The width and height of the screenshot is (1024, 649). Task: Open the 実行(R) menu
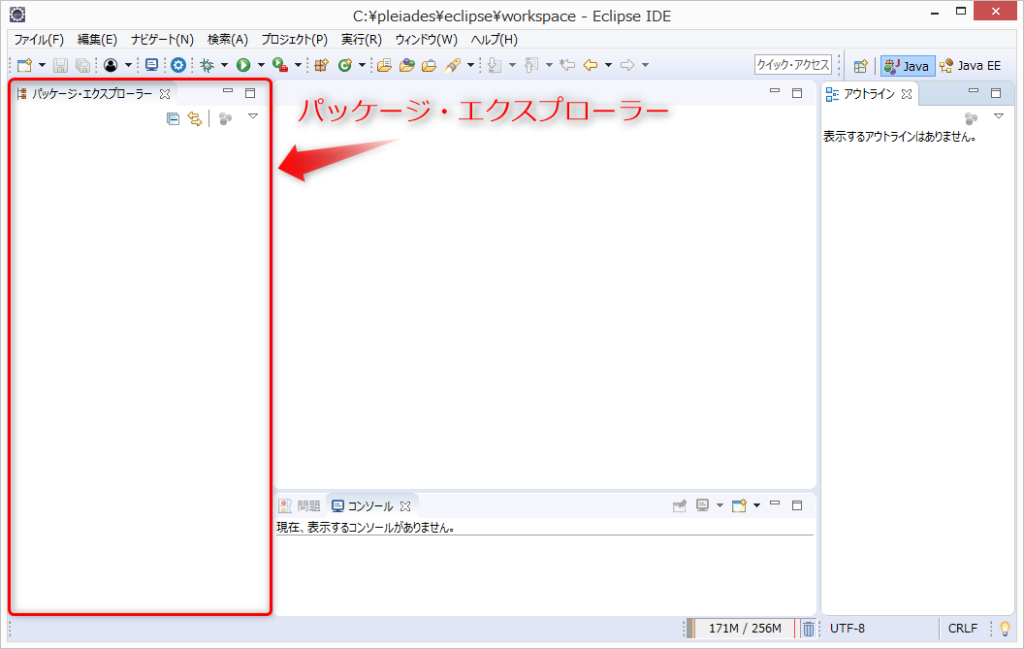pyautogui.click(x=361, y=39)
